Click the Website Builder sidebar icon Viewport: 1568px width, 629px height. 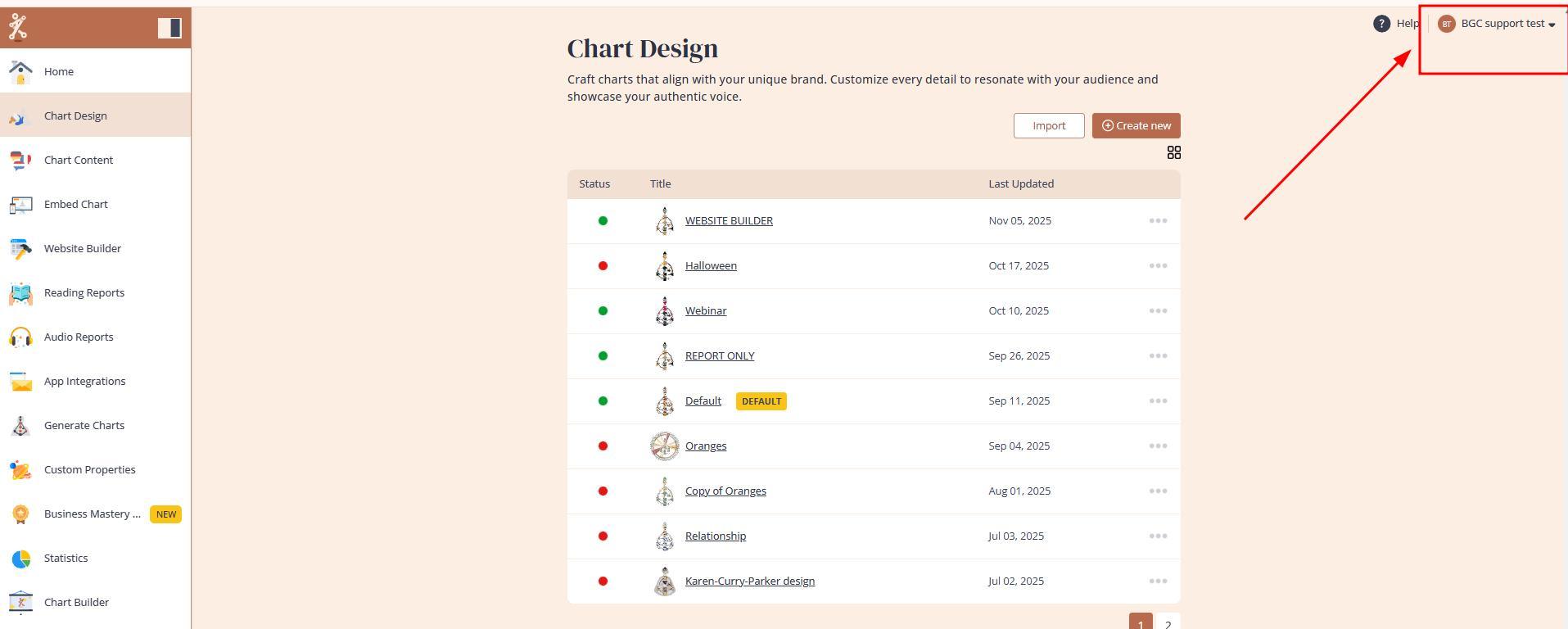click(20, 249)
